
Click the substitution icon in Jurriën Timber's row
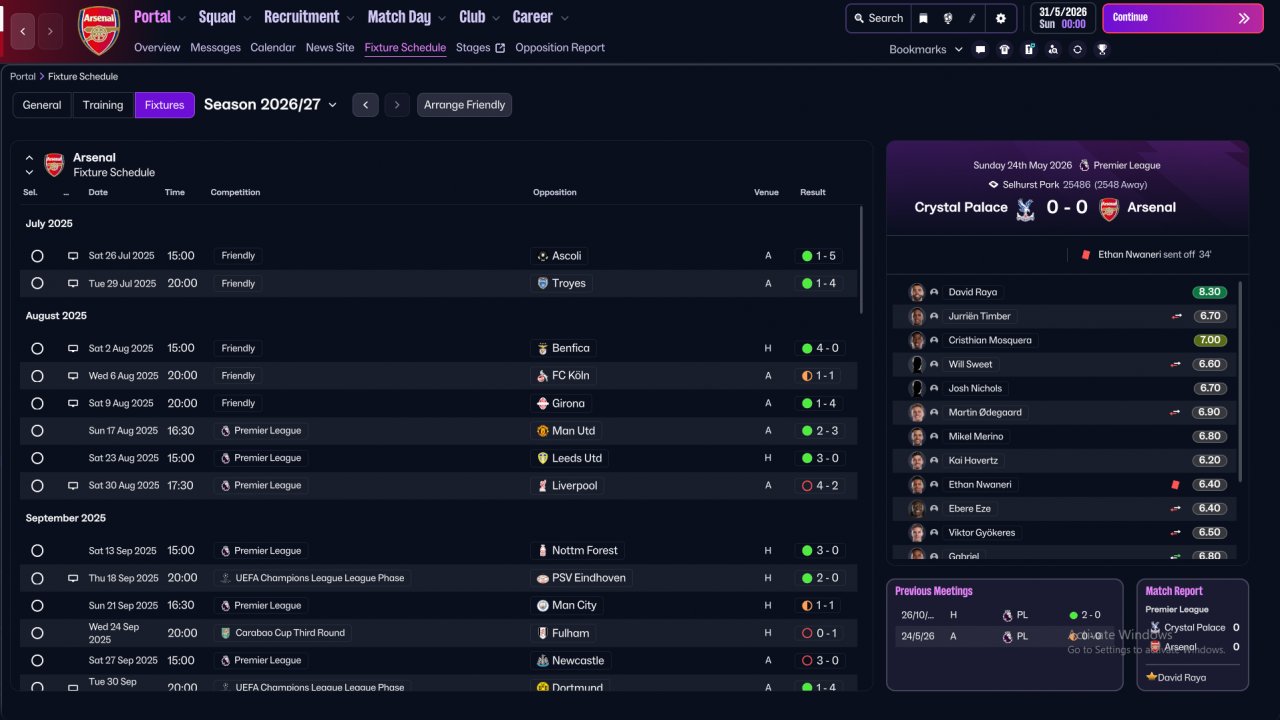[x=1177, y=316]
